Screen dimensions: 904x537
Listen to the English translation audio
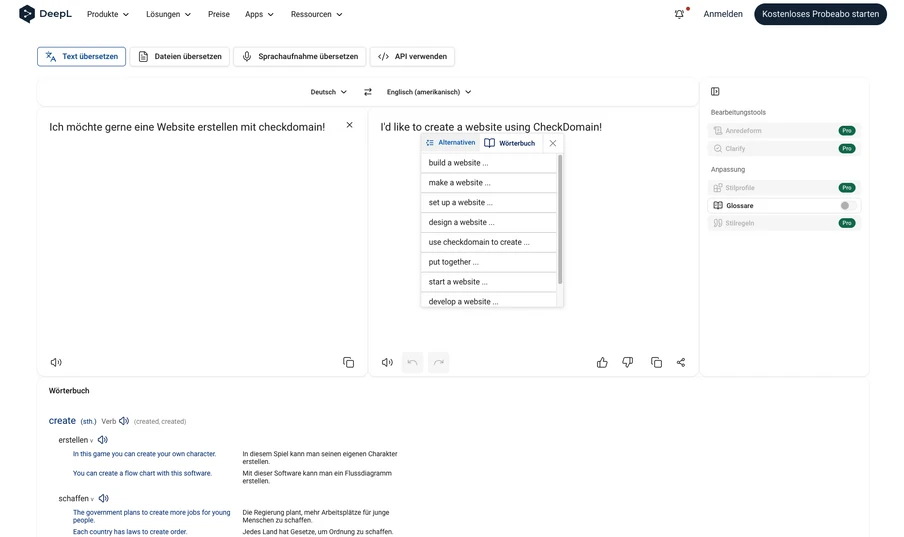[387, 362]
